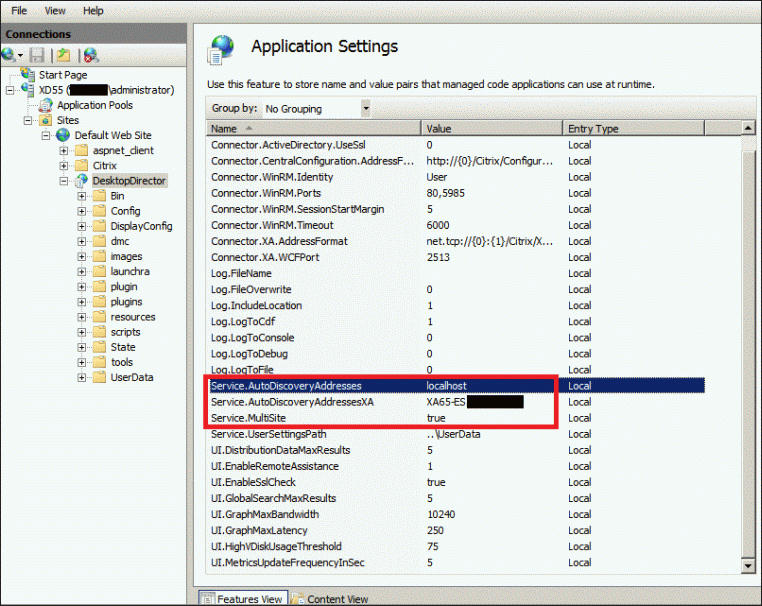Select UI.EnableRemoteAssistance setting
The height and width of the screenshot is (606, 762).
pos(456,466)
